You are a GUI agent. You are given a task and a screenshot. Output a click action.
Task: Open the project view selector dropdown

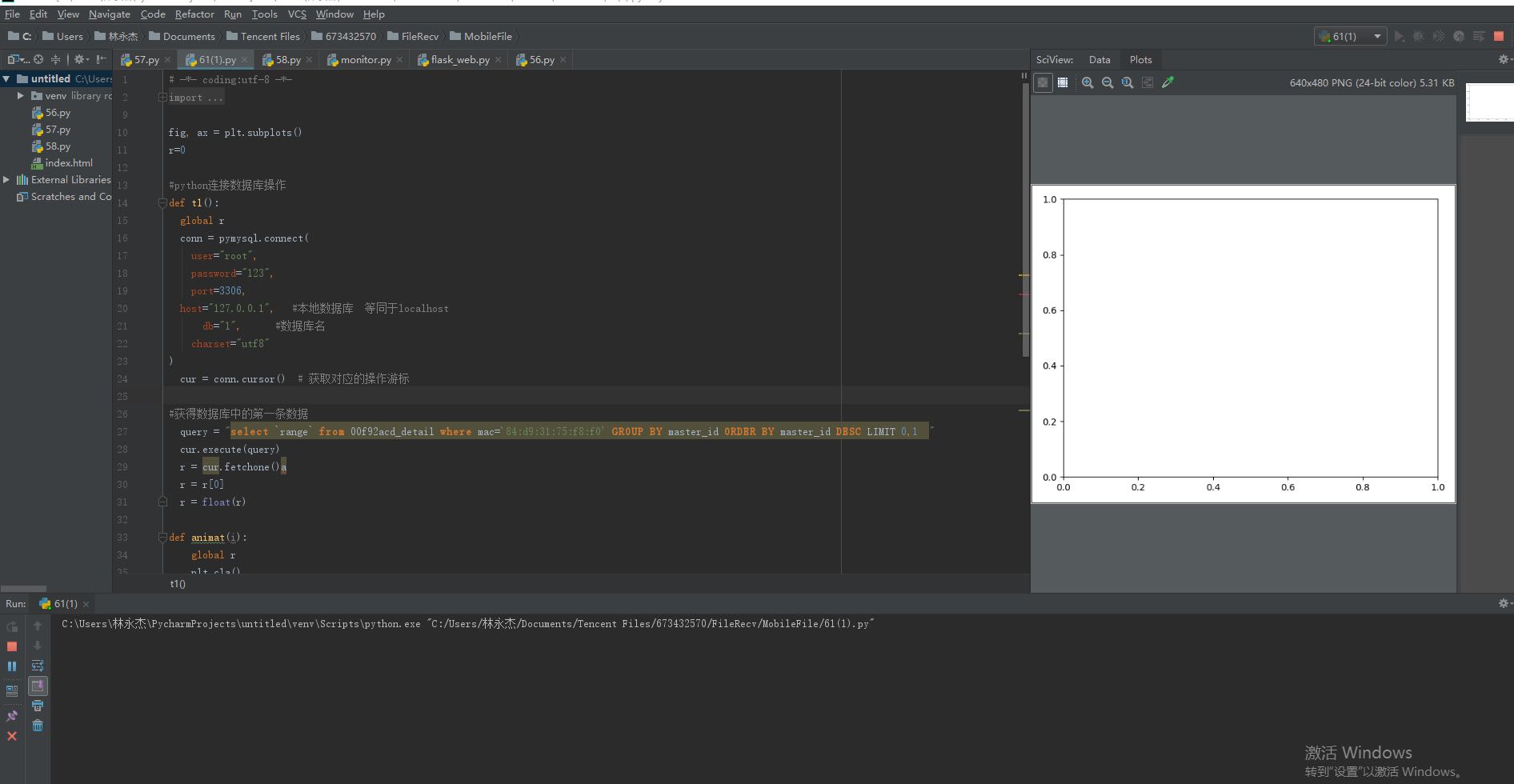(18, 59)
